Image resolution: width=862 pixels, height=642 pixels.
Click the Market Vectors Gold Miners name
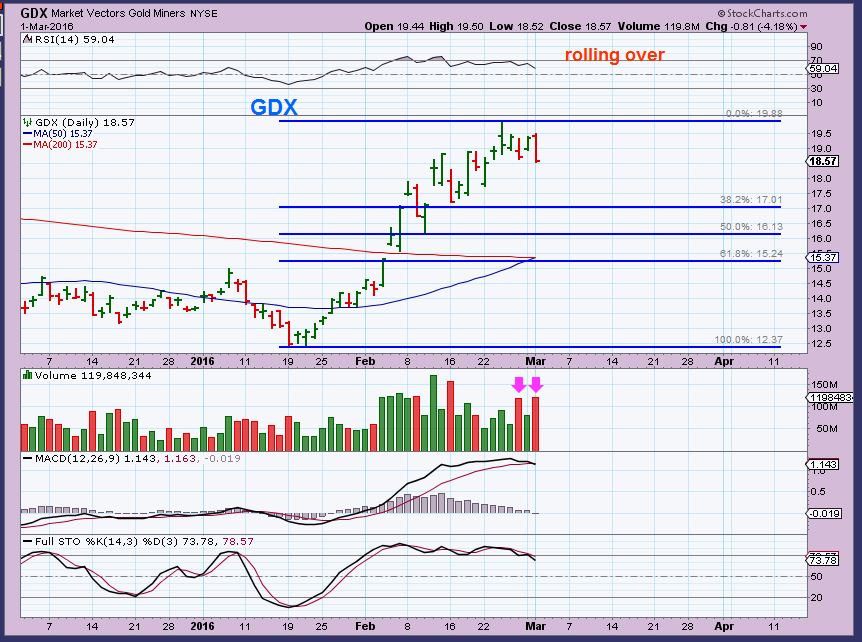tap(118, 13)
